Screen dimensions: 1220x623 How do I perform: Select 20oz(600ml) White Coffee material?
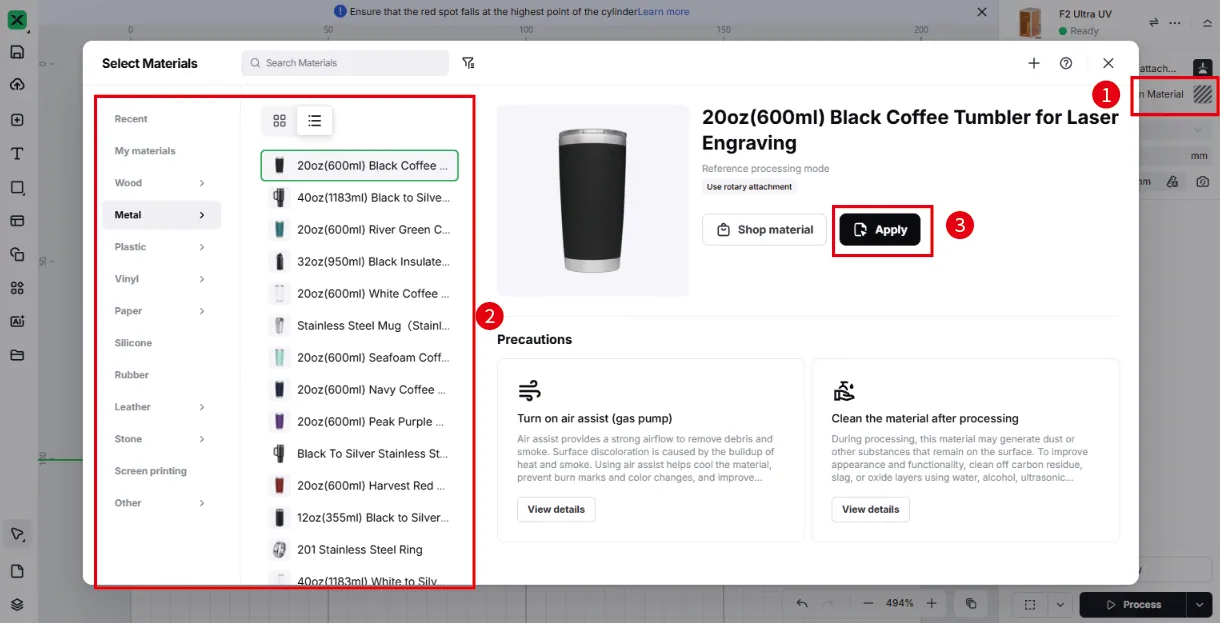tap(359, 294)
